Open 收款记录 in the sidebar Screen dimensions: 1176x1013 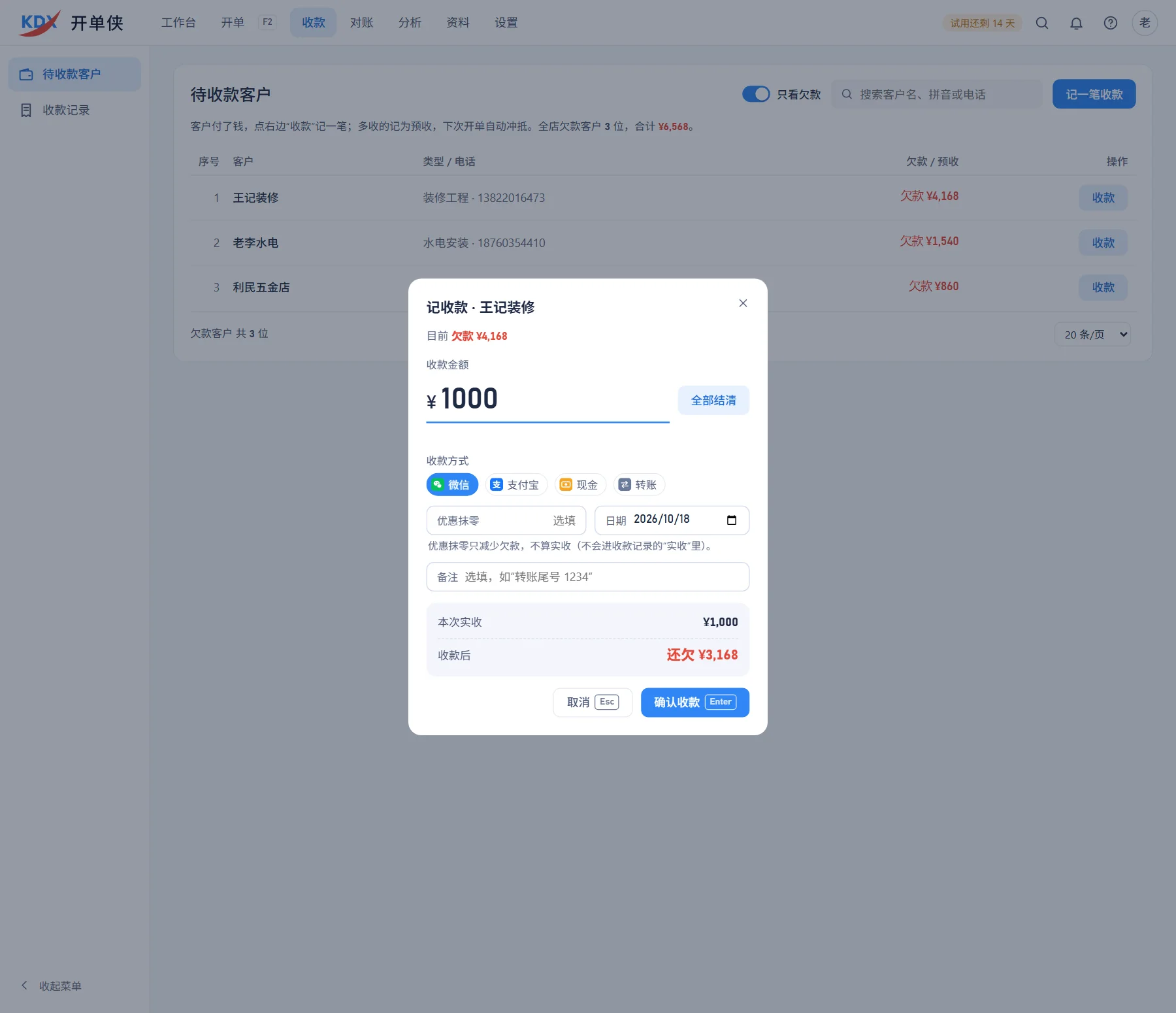pos(74,110)
